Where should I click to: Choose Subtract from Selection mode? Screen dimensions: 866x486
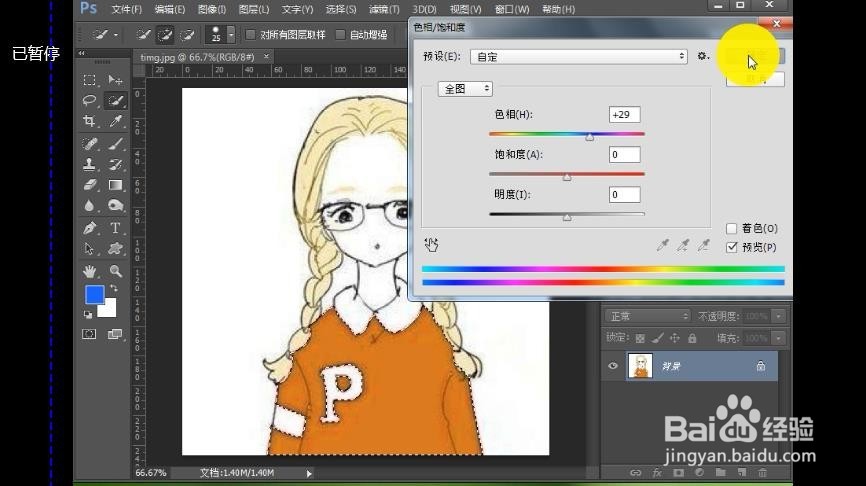pos(187,35)
